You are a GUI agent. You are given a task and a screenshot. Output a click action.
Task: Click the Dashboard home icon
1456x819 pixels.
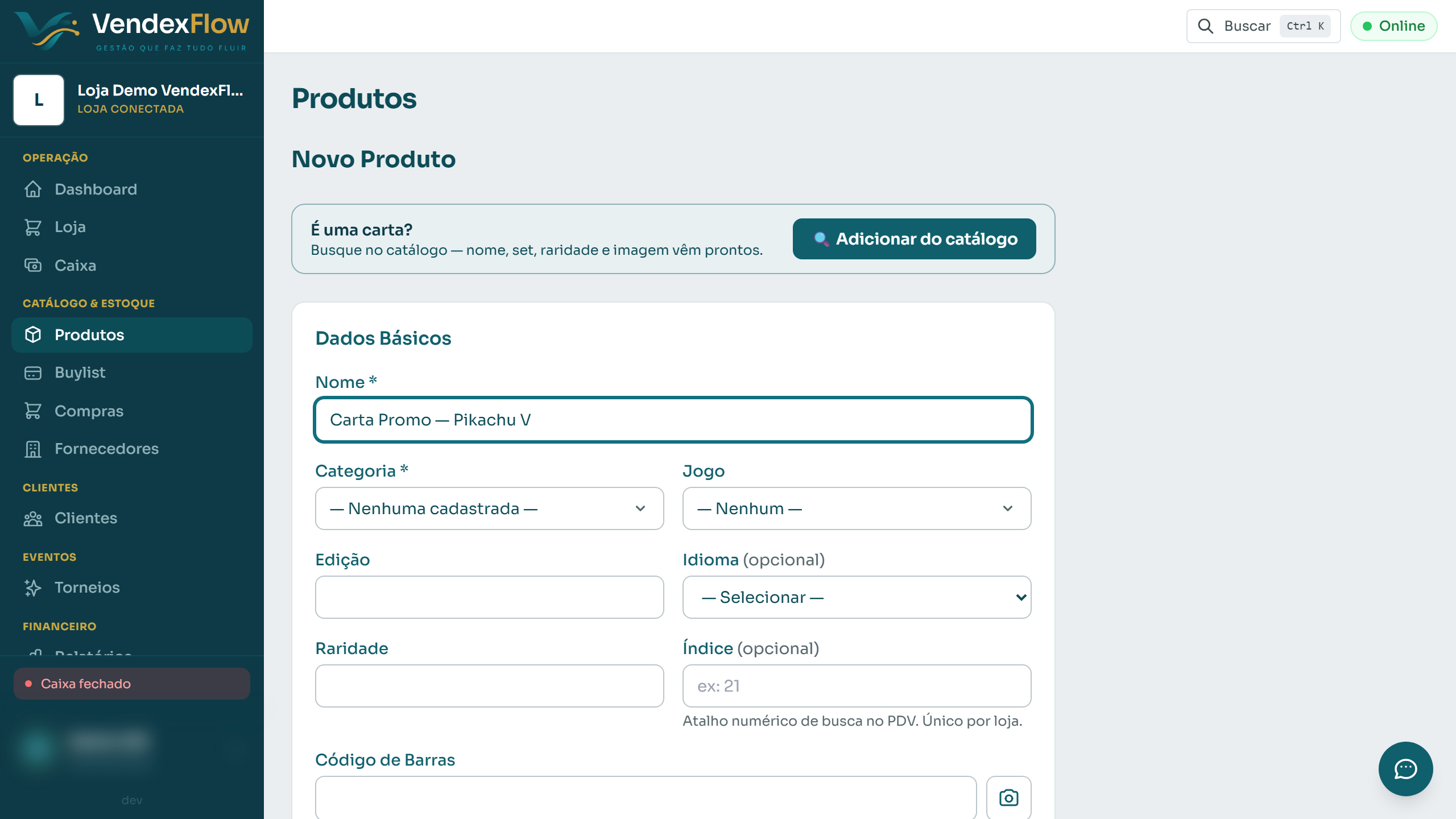[x=33, y=189]
